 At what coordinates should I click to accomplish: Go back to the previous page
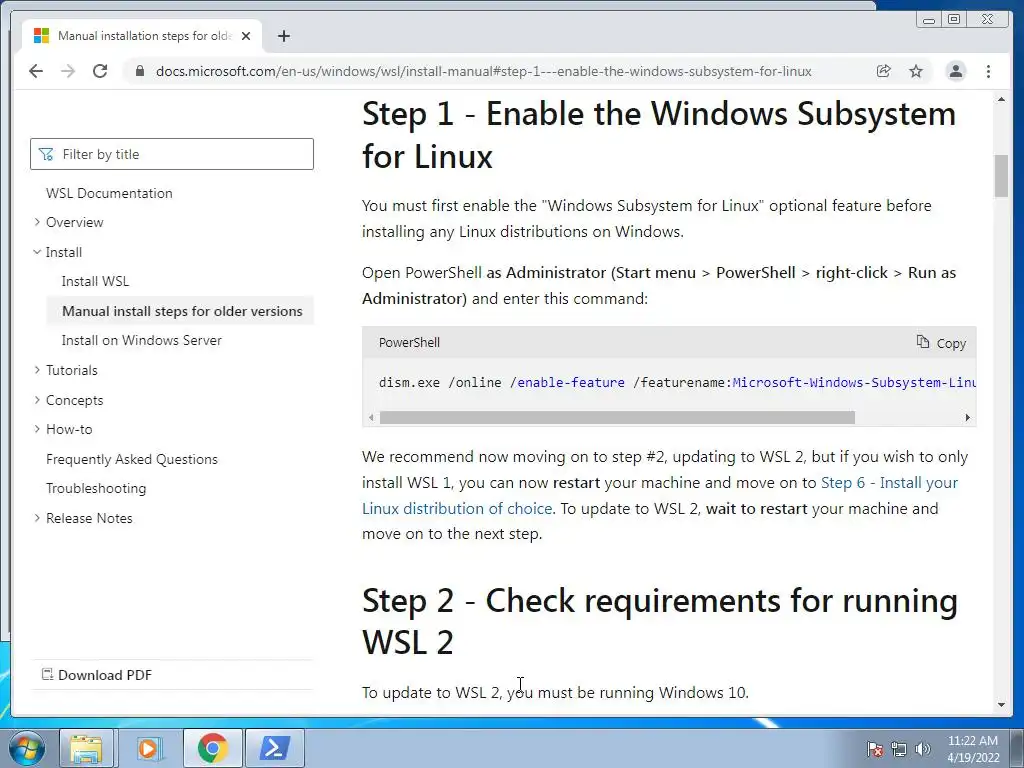36,71
